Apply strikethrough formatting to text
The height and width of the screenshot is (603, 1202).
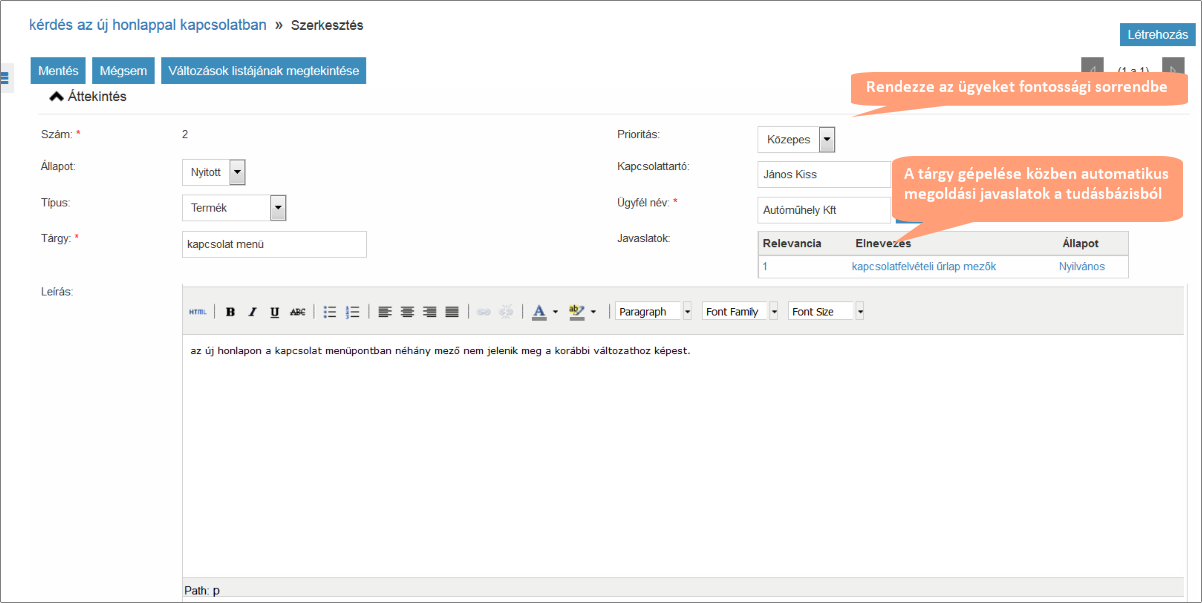[x=297, y=312]
